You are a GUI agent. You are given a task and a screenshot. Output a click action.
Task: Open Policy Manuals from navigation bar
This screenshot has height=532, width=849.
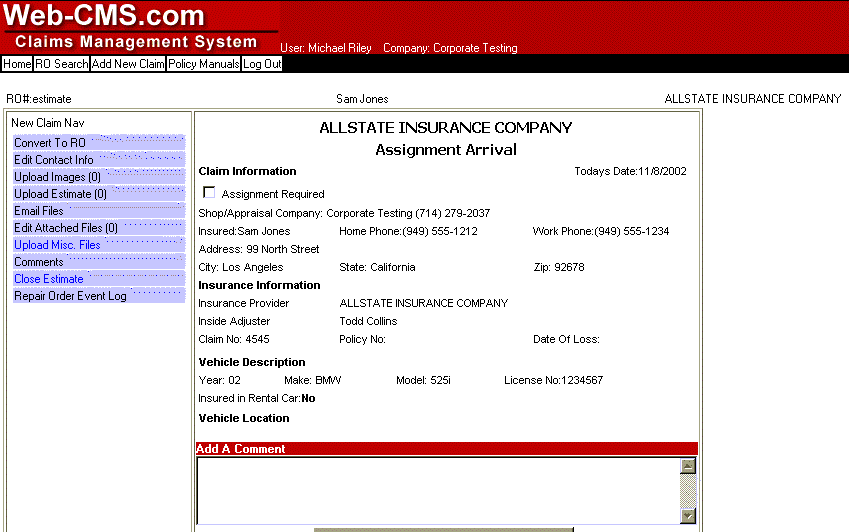(204, 64)
